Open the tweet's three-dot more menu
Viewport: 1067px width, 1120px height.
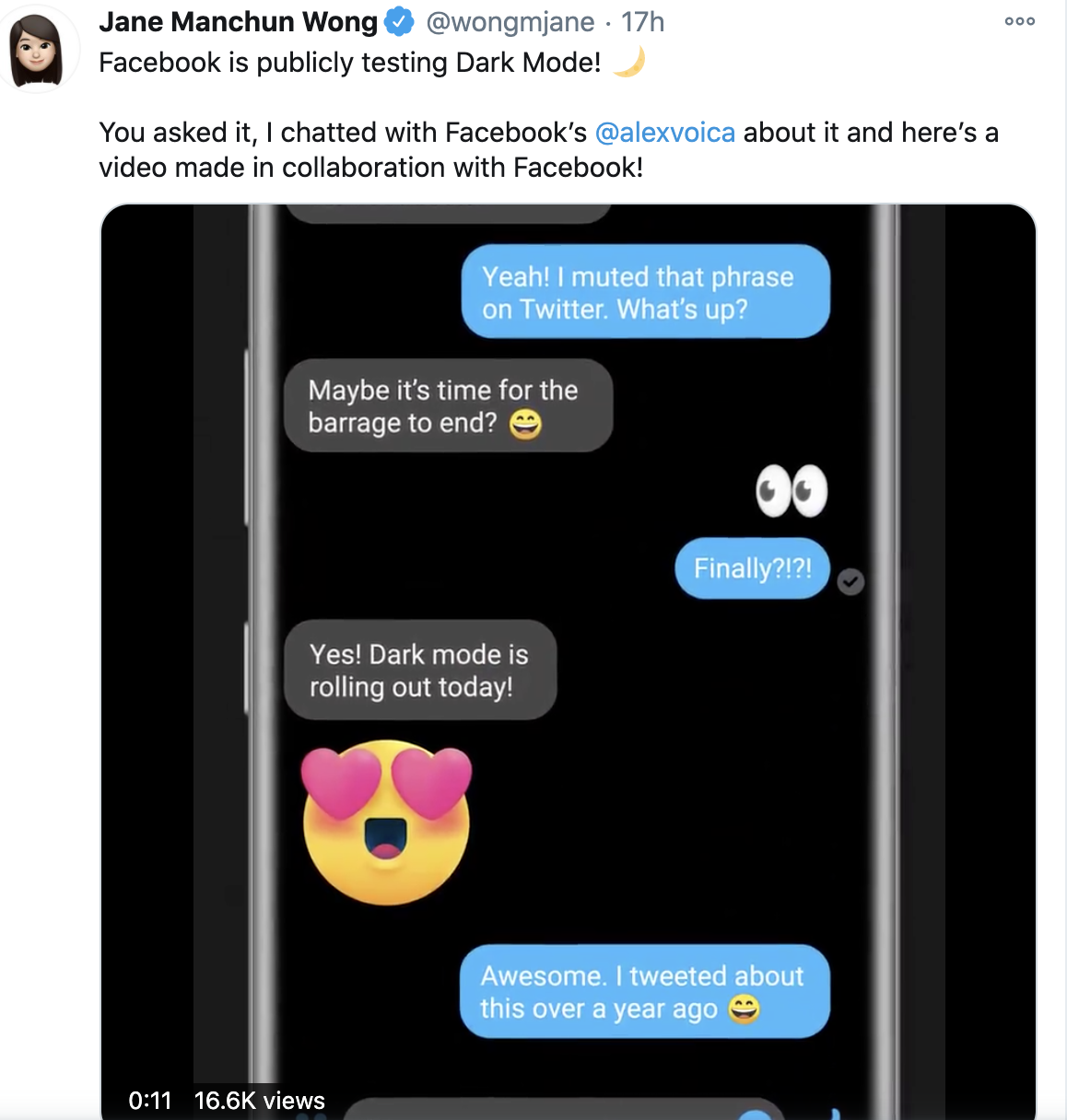(1019, 21)
